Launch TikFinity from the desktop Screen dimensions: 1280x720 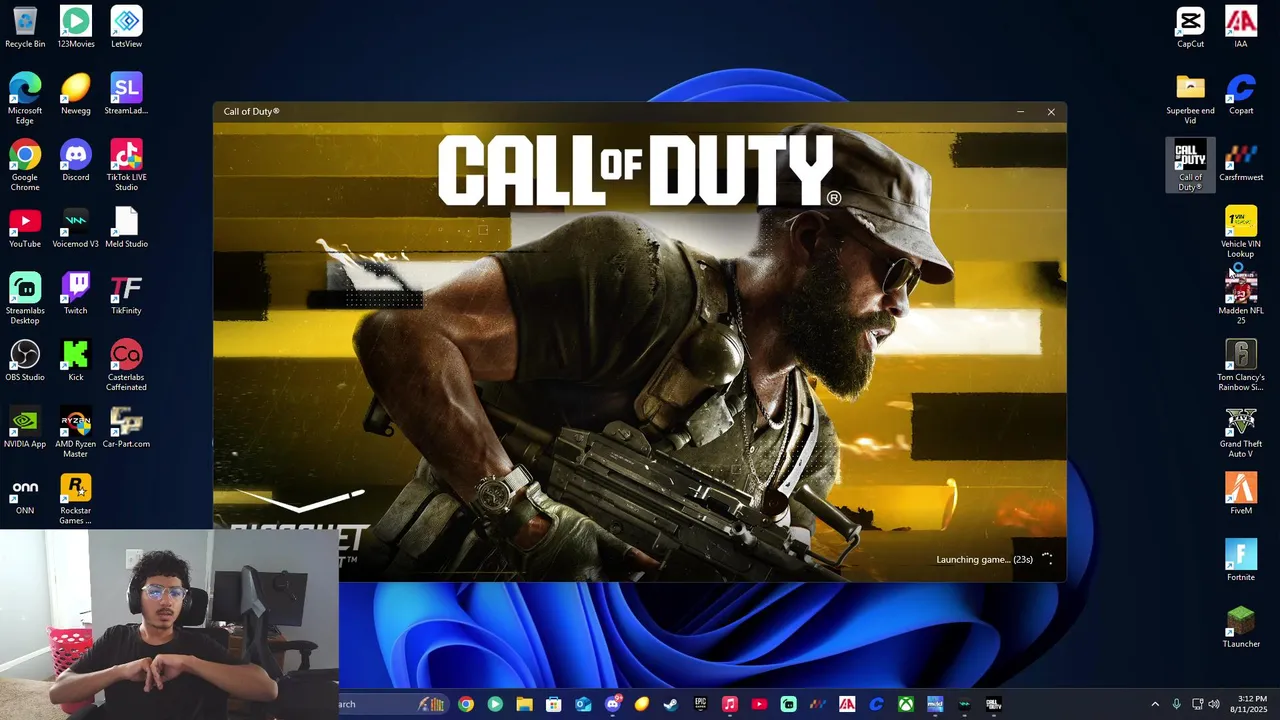click(126, 294)
